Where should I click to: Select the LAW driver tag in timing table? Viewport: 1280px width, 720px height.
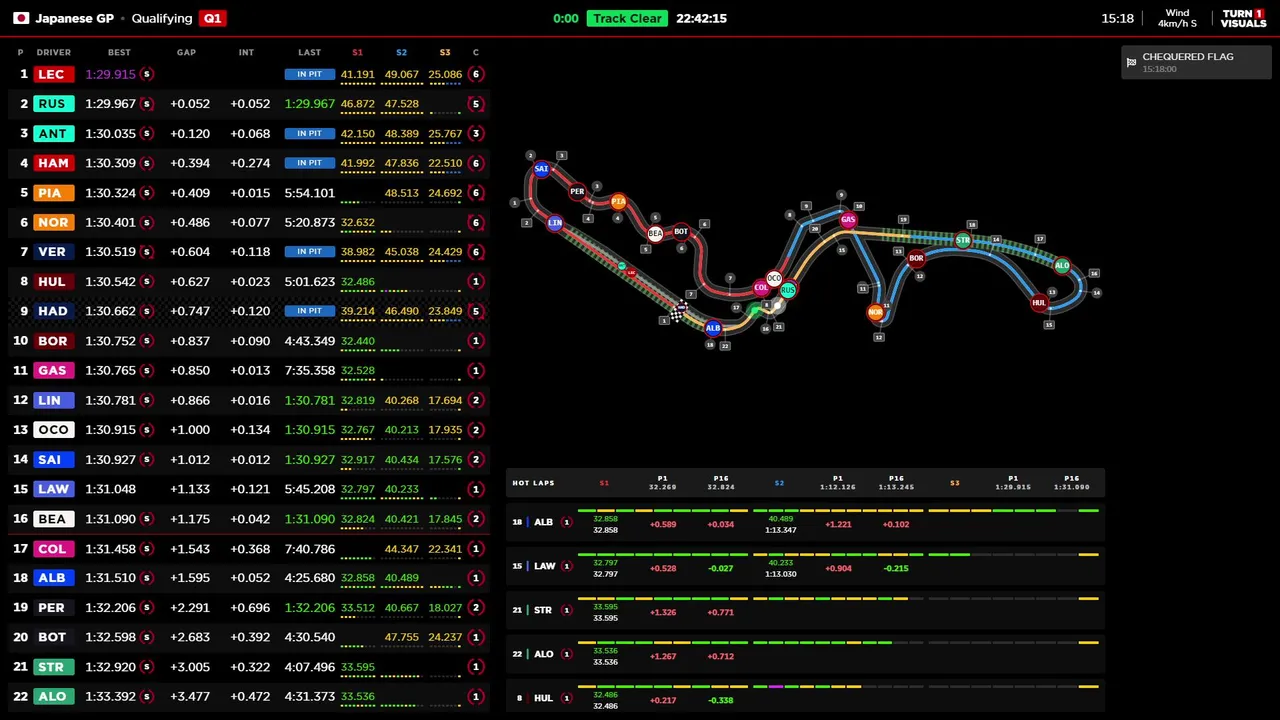pyautogui.click(x=53, y=489)
